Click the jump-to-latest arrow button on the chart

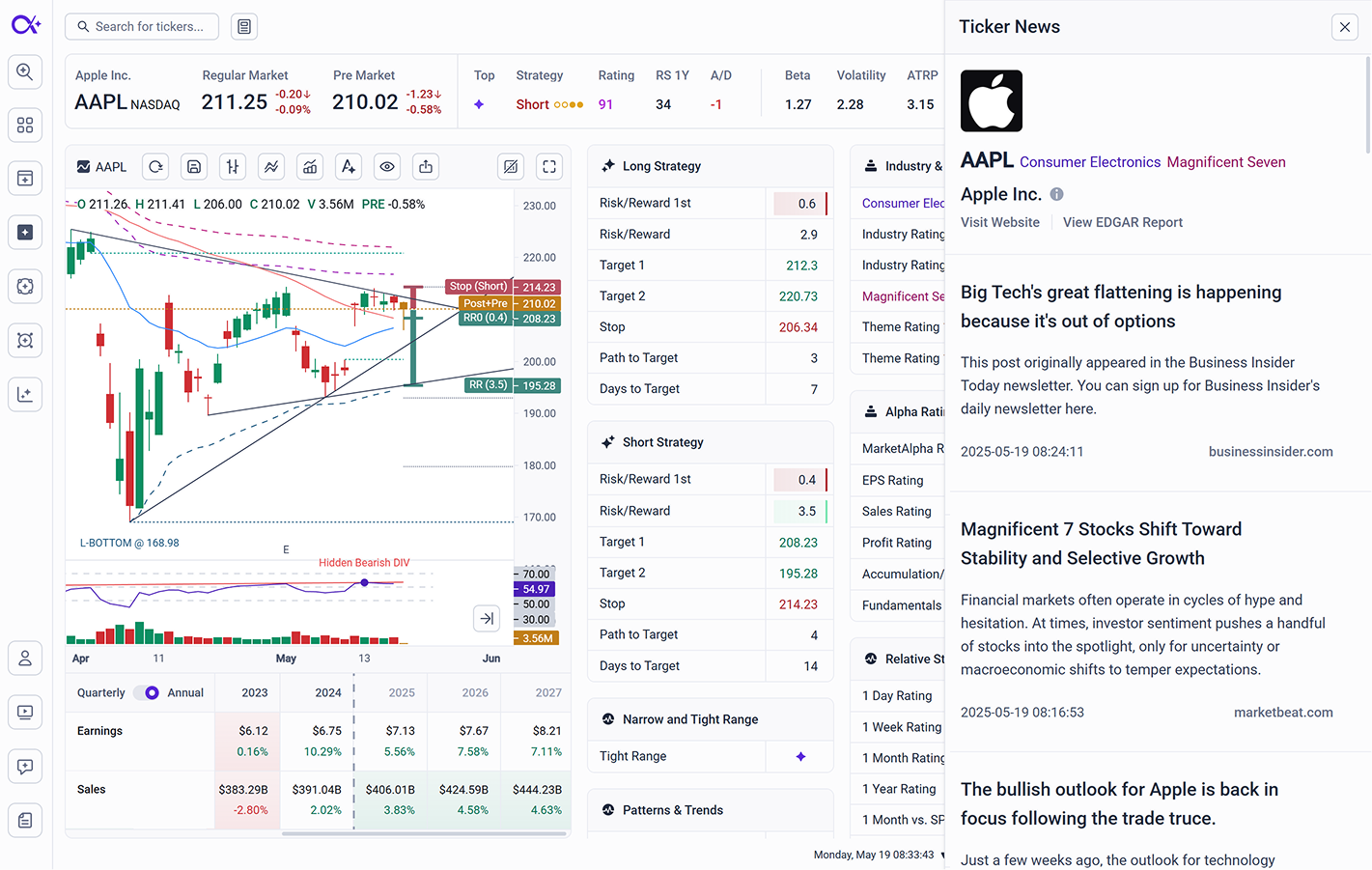click(x=487, y=618)
